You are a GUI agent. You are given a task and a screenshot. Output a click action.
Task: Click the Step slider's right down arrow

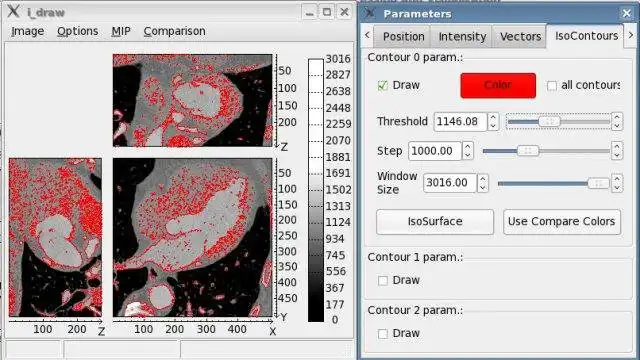[x=617, y=156]
